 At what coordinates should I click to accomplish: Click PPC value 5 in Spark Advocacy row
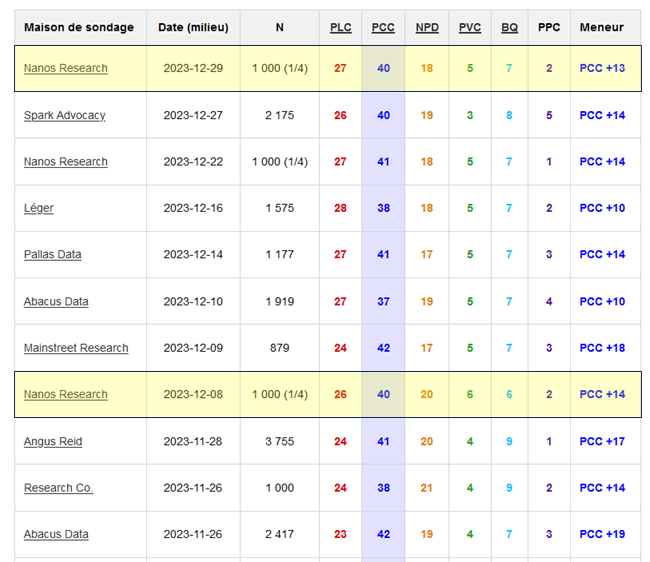click(x=549, y=115)
